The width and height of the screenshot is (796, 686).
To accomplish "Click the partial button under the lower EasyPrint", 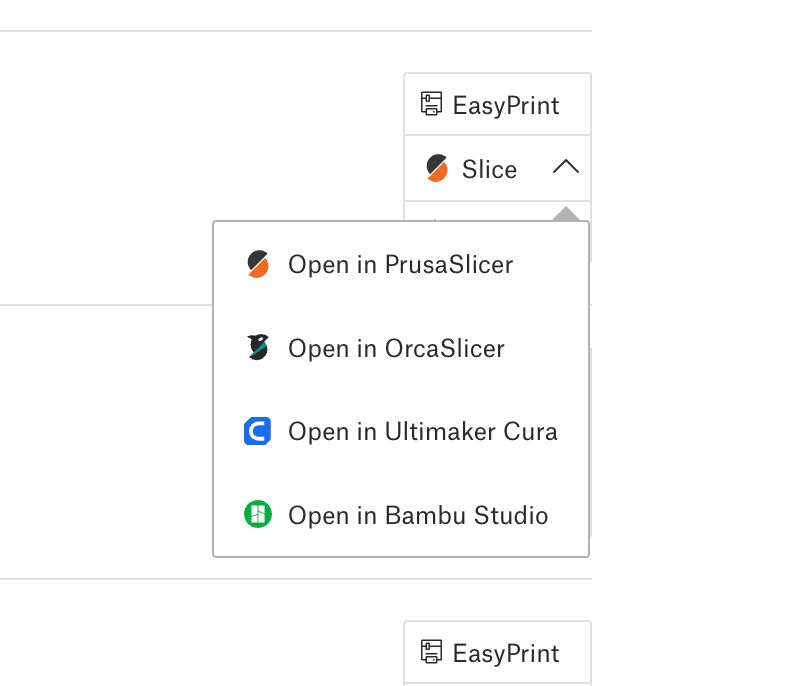I will [x=498, y=684].
